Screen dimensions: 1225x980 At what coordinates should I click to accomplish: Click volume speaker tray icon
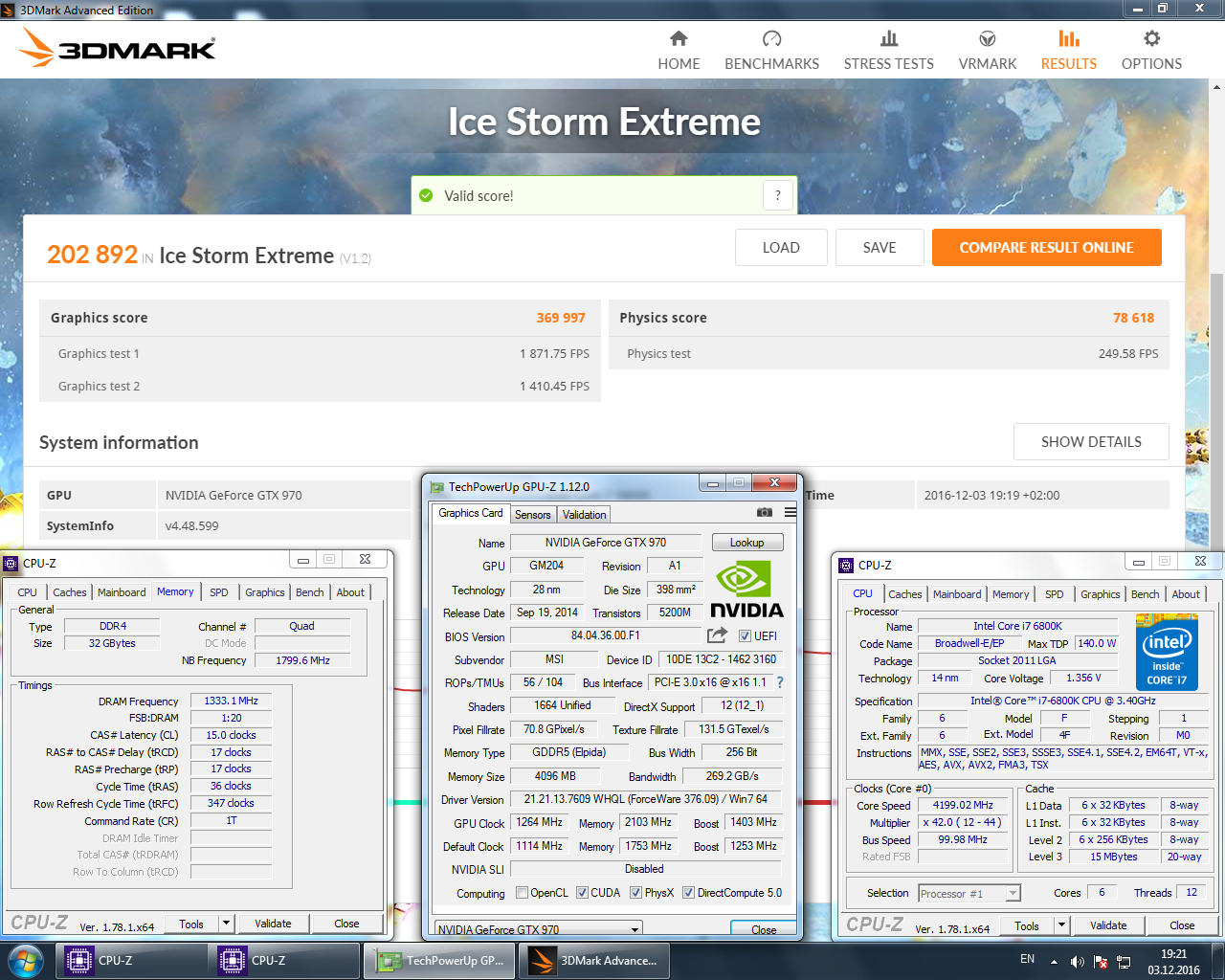tap(1077, 961)
